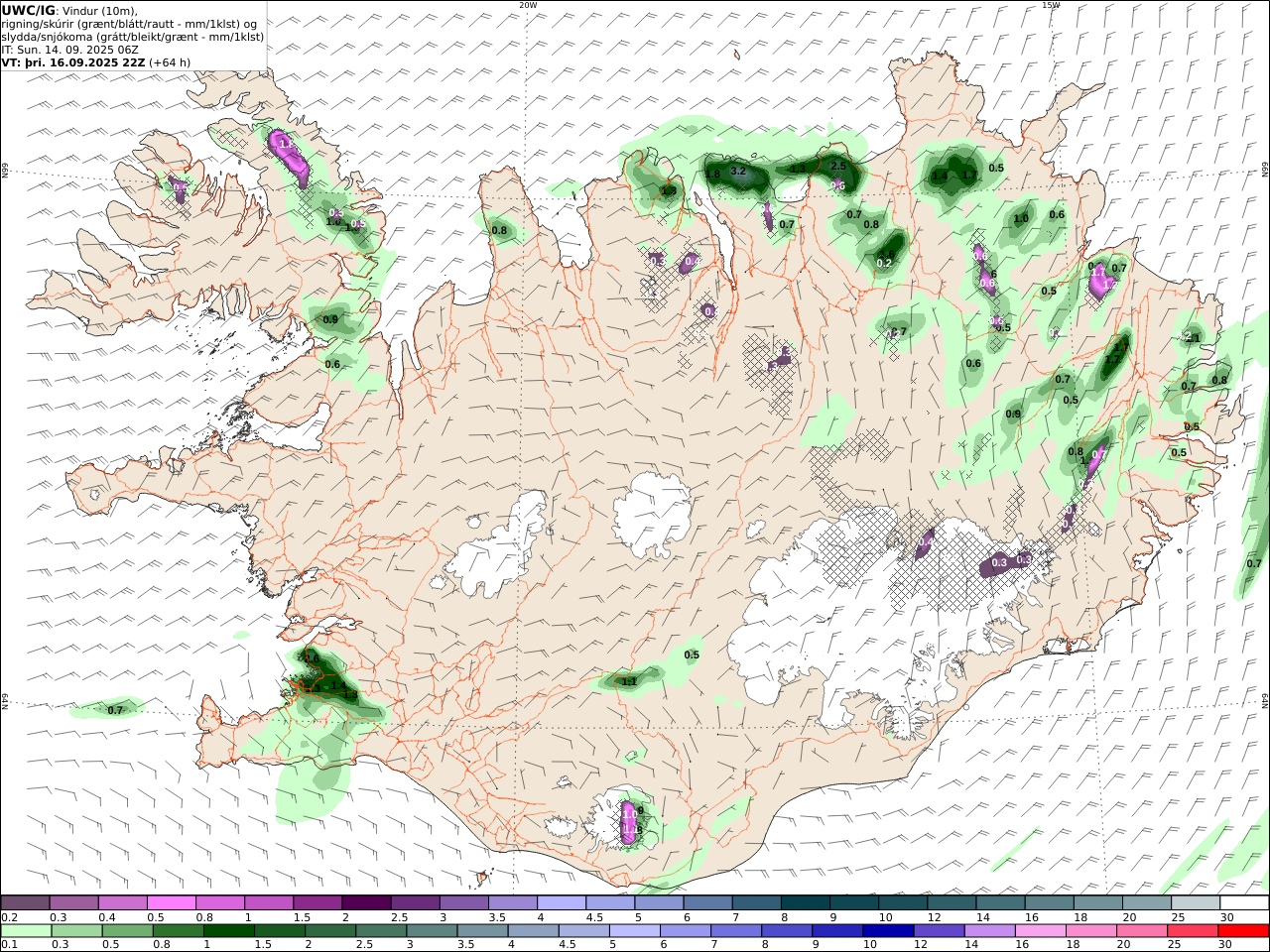This screenshot has height=952, width=1270.
Task: Pick the darkest green swatch labelled 1 in lower legend
Action: 229,931
